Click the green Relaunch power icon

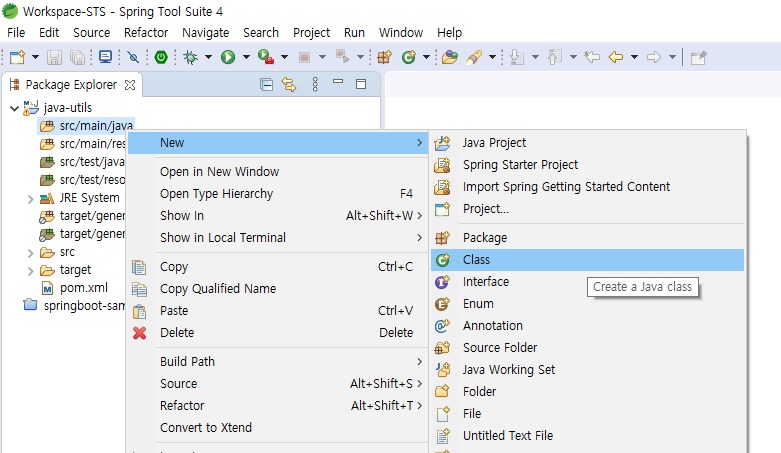coord(161,57)
